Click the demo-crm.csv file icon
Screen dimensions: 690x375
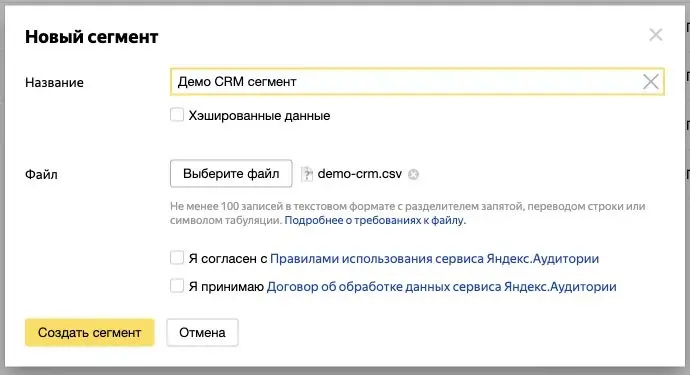tap(307, 174)
